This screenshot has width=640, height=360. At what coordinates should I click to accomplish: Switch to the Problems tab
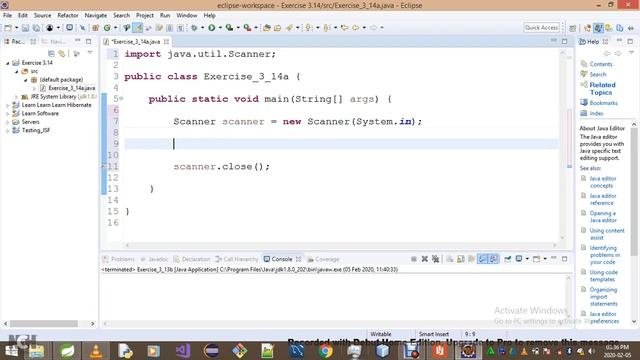coord(119,259)
